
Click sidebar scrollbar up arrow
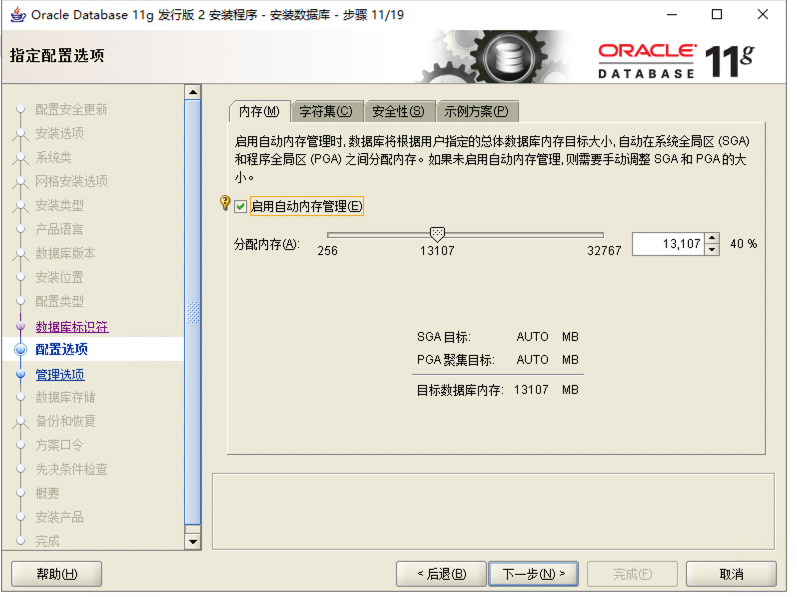[x=193, y=92]
